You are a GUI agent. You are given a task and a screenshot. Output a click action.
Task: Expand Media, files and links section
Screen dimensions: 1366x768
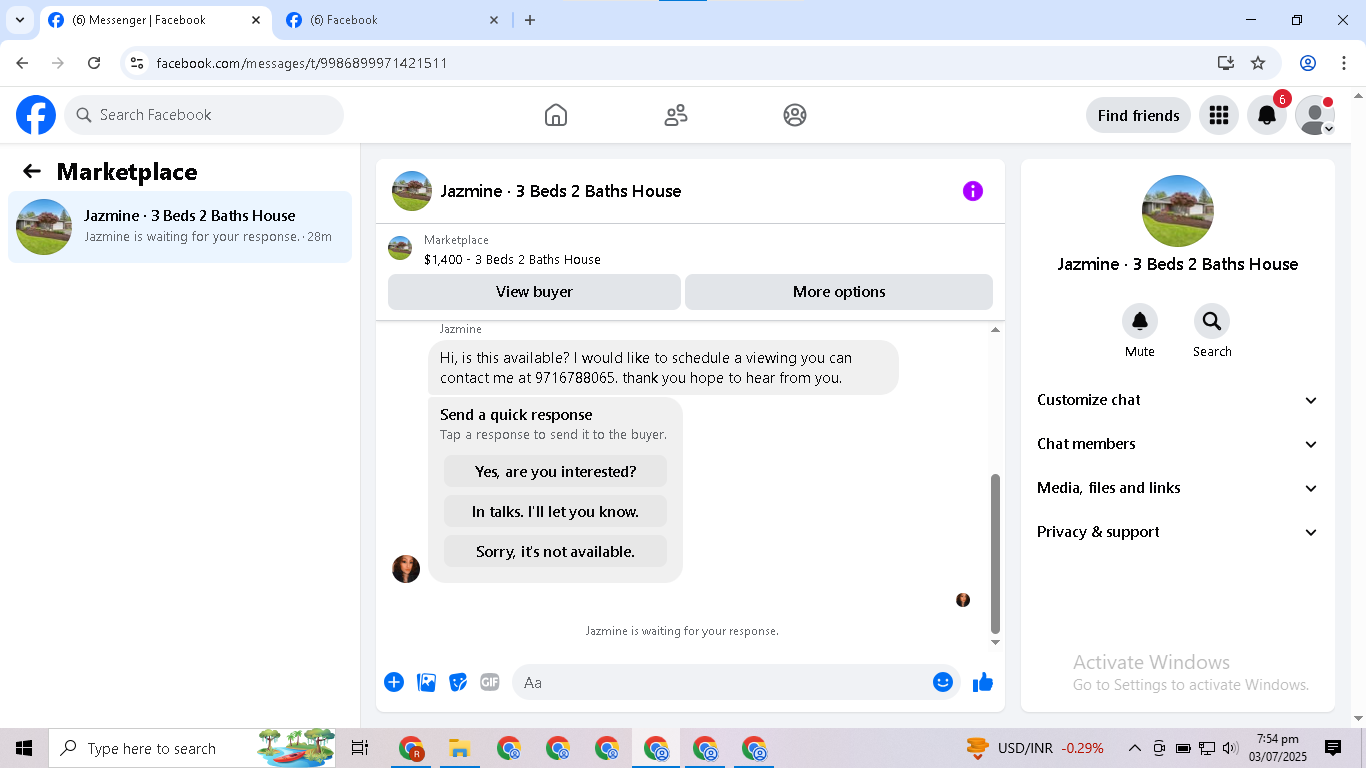click(1178, 488)
